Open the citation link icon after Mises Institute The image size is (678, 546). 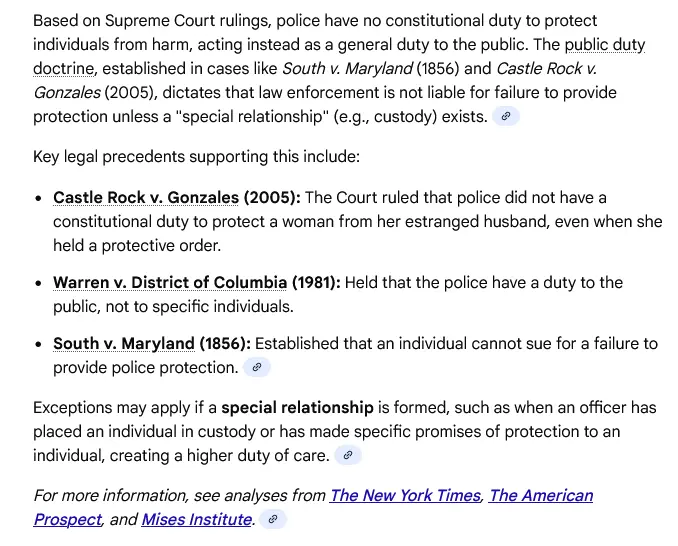(273, 520)
